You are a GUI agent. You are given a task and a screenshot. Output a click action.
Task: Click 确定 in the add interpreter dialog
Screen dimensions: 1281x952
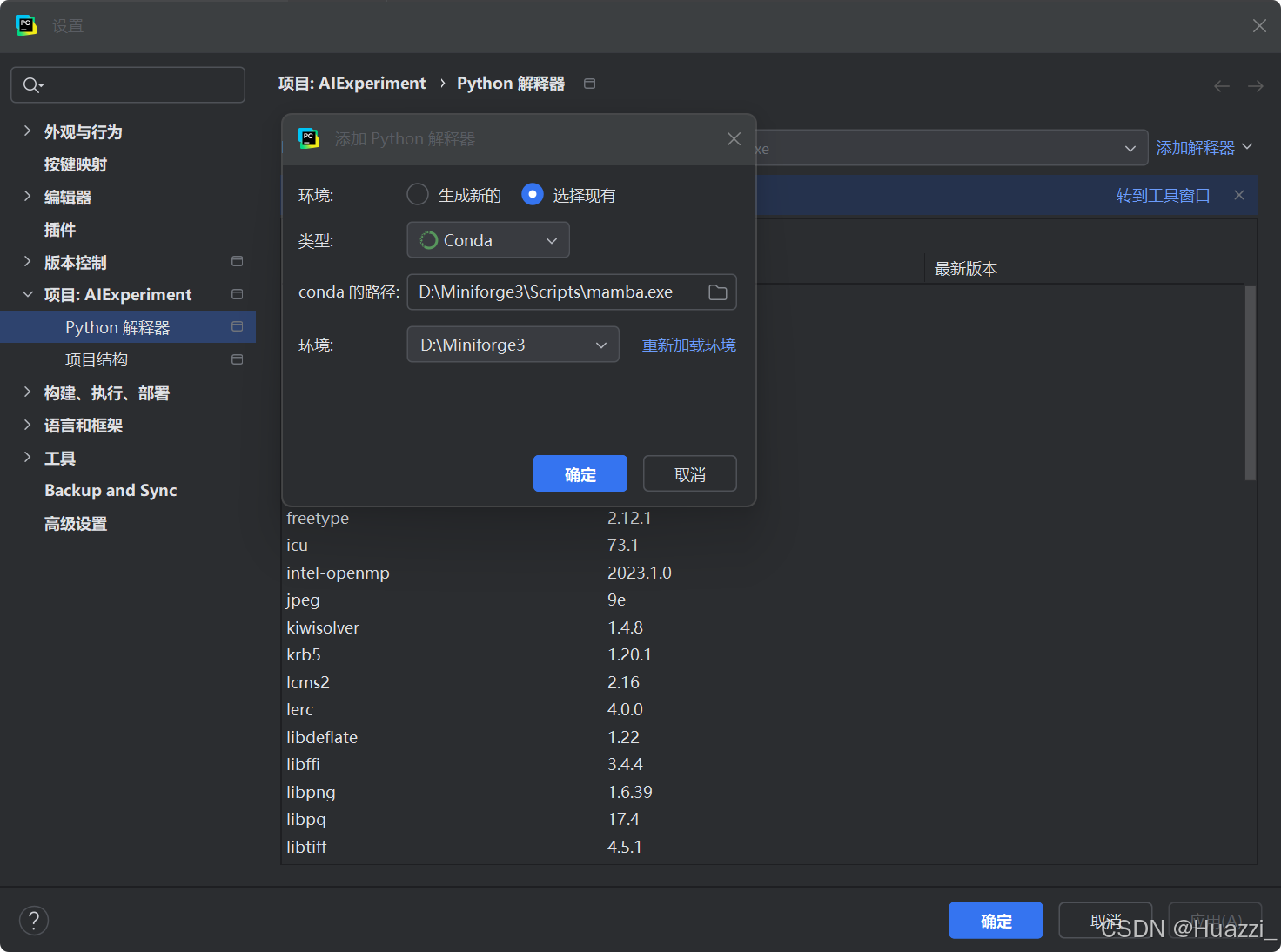tap(580, 473)
